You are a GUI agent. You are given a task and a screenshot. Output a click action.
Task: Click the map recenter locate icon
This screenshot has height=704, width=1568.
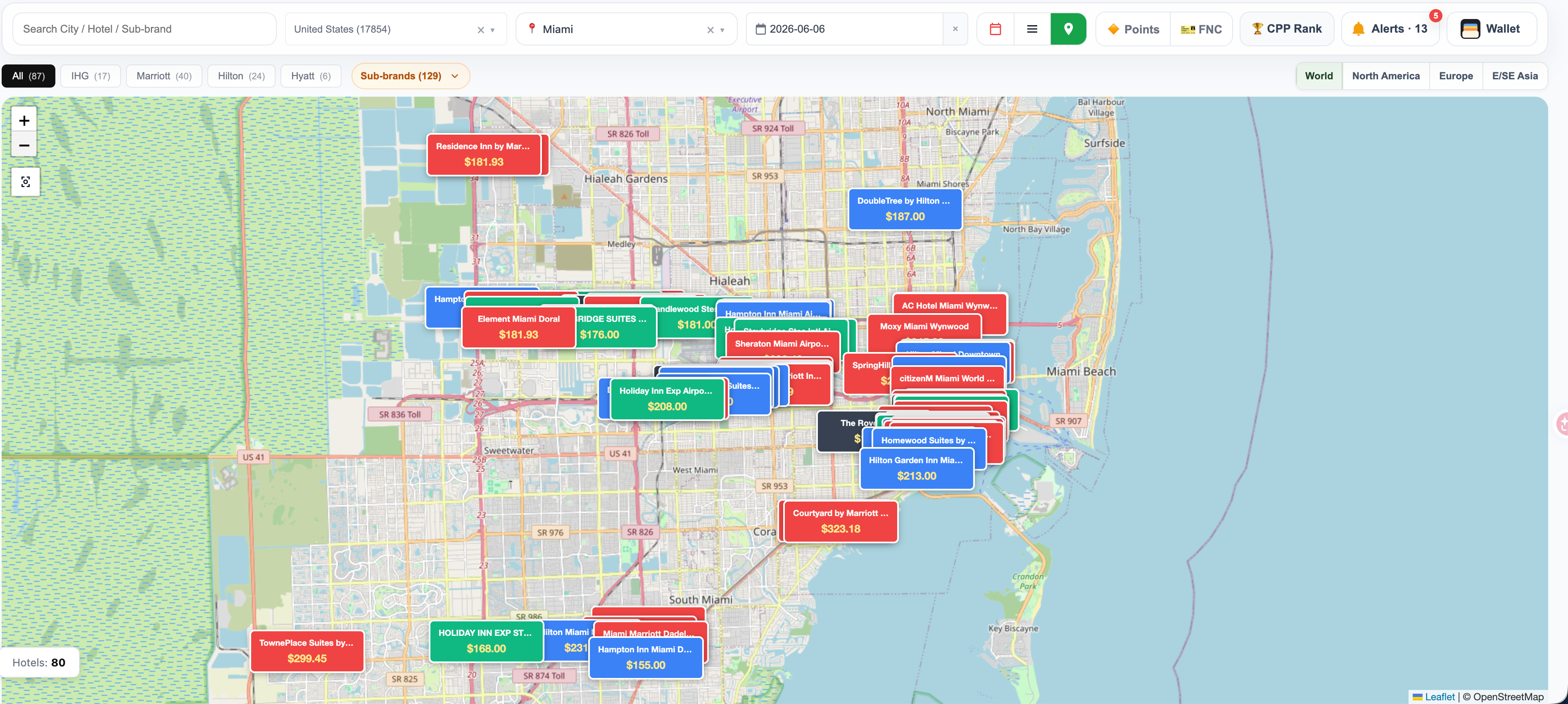(x=26, y=181)
